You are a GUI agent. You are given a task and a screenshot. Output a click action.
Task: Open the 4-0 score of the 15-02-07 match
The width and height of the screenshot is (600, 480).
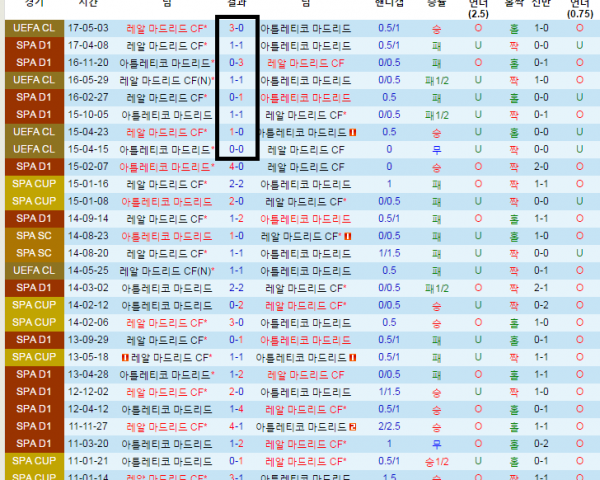(236, 167)
